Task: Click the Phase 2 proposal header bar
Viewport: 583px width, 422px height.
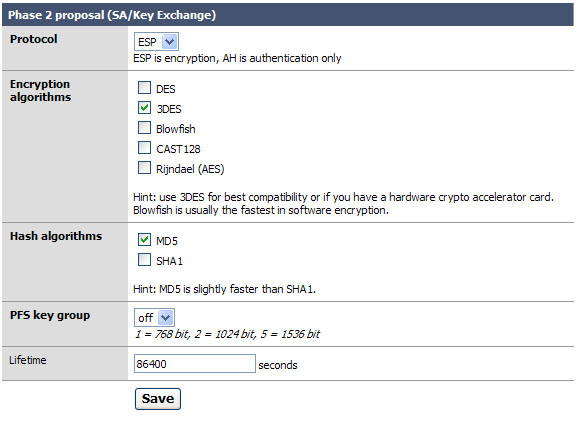Action: [288, 15]
